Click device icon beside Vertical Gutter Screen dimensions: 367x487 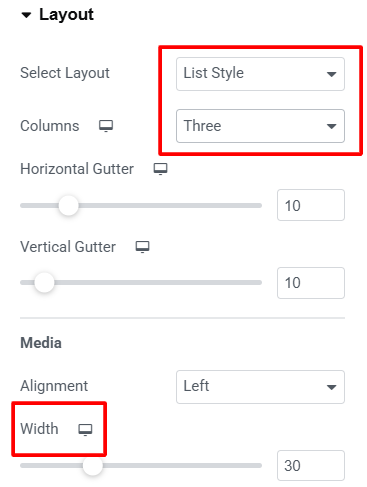[x=142, y=247]
